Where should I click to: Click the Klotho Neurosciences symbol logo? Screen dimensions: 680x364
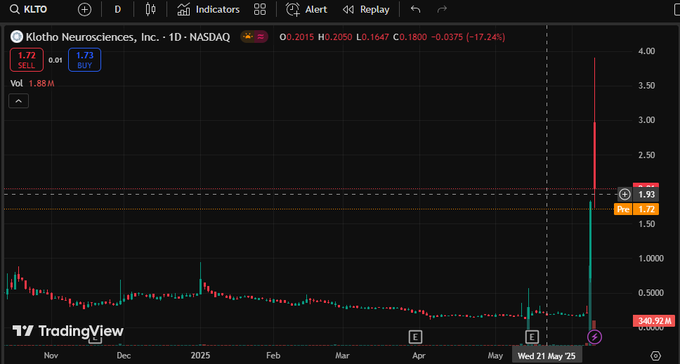click(x=16, y=37)
